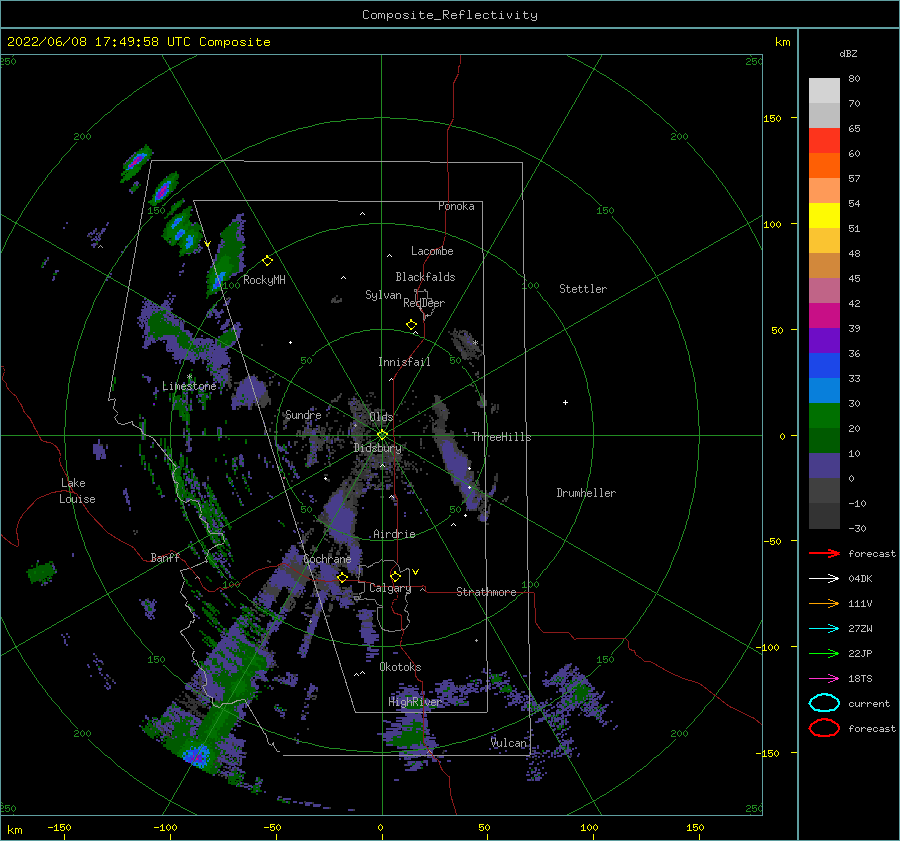Click the Sylvan label

pyautogui.click(x=383, y=295)
